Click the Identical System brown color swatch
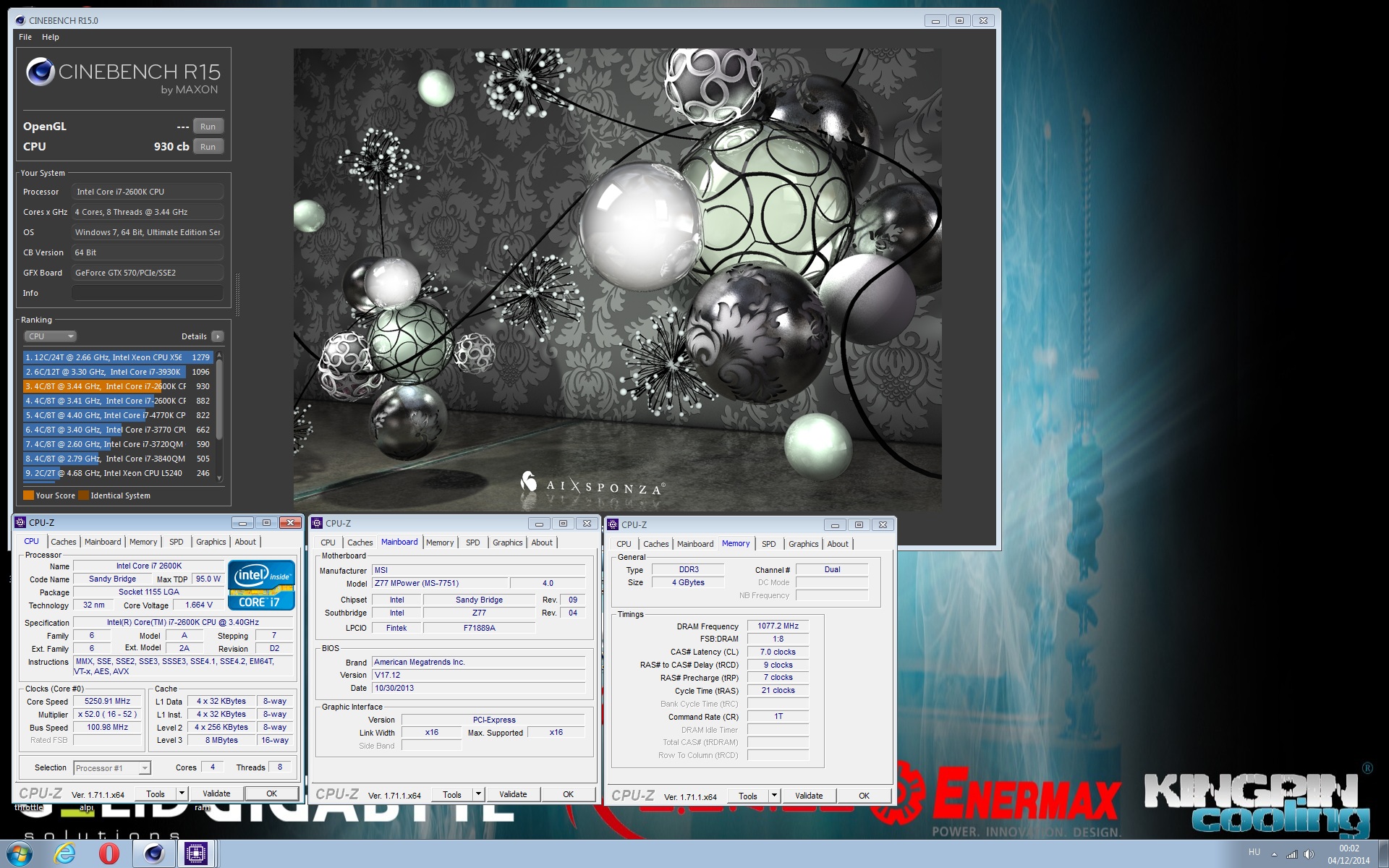 pos(83,495)
